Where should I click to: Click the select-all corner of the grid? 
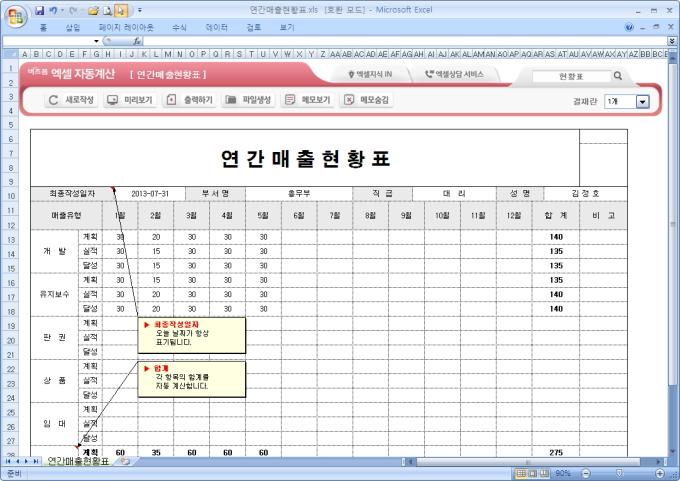tap(10, 54)
